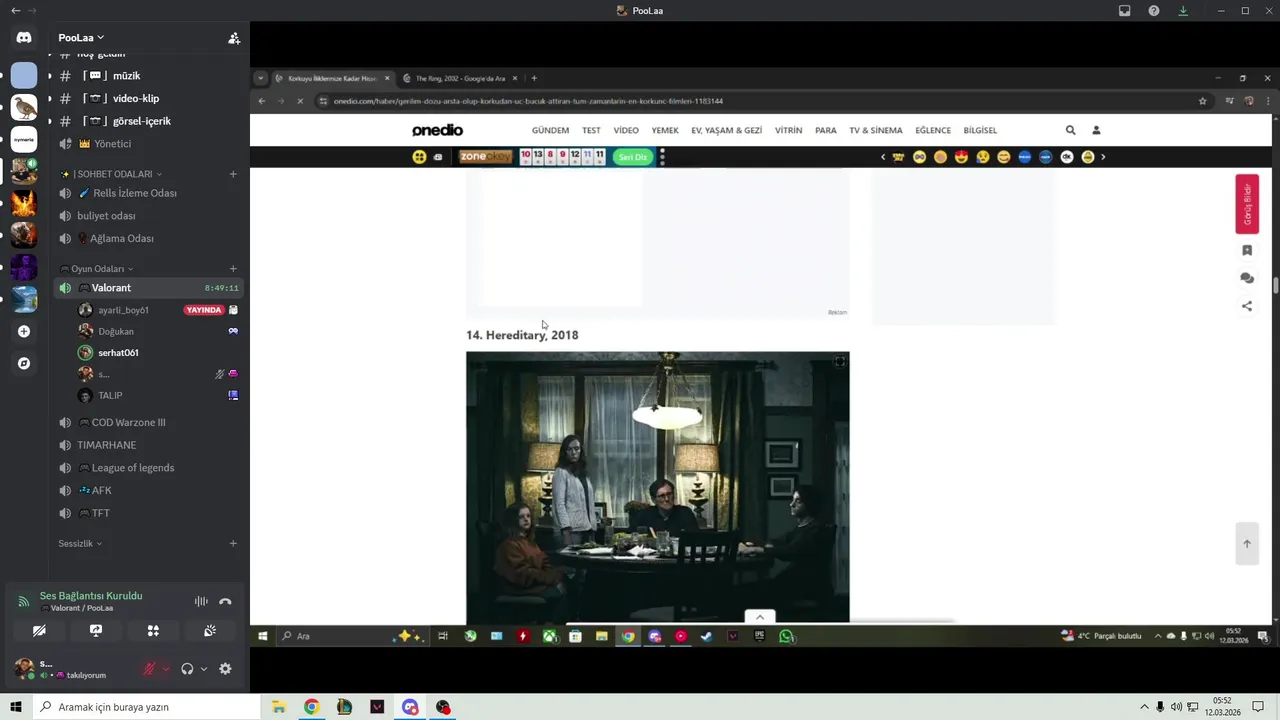1280x720 pixels.
Task: Bookmark page star in streamed Chrome
Action: click(x=1203, y=101)
